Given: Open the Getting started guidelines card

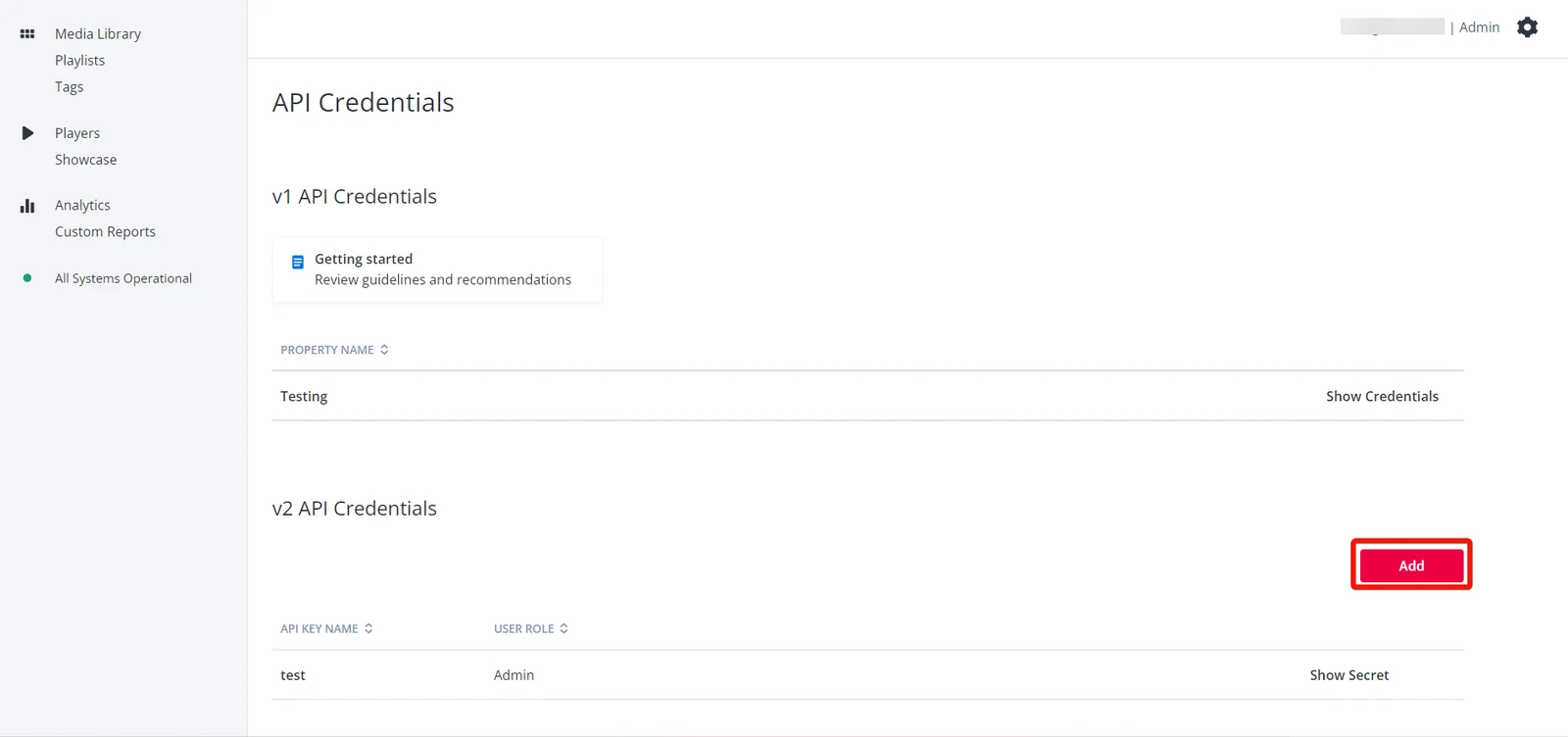Looking at the screenshot, I should tap(437, 270).
